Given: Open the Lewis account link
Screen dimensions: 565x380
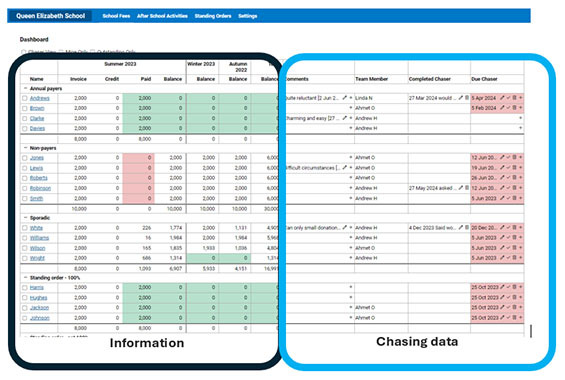Looking at the screenshot, I should coord(36,168).
